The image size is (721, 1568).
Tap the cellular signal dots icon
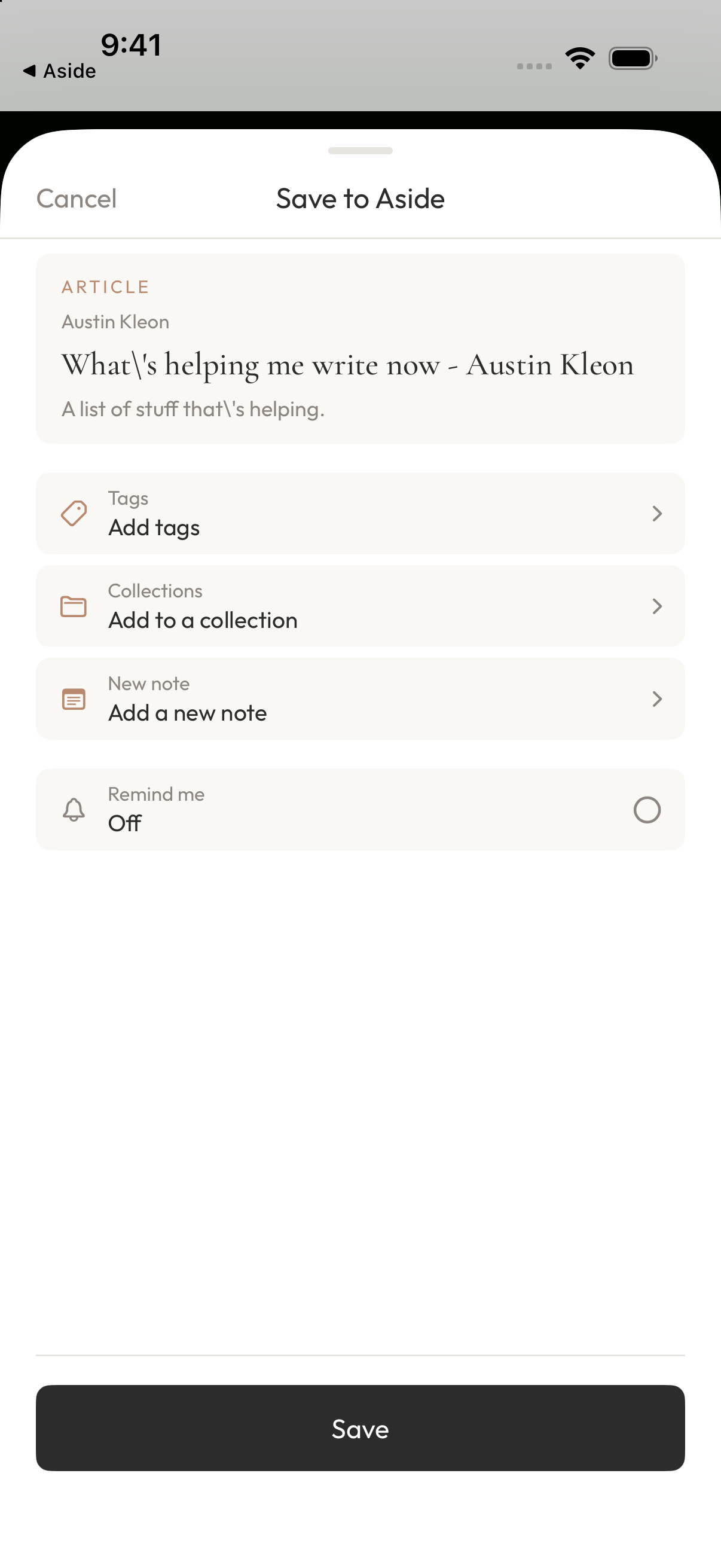pos(534,66)
